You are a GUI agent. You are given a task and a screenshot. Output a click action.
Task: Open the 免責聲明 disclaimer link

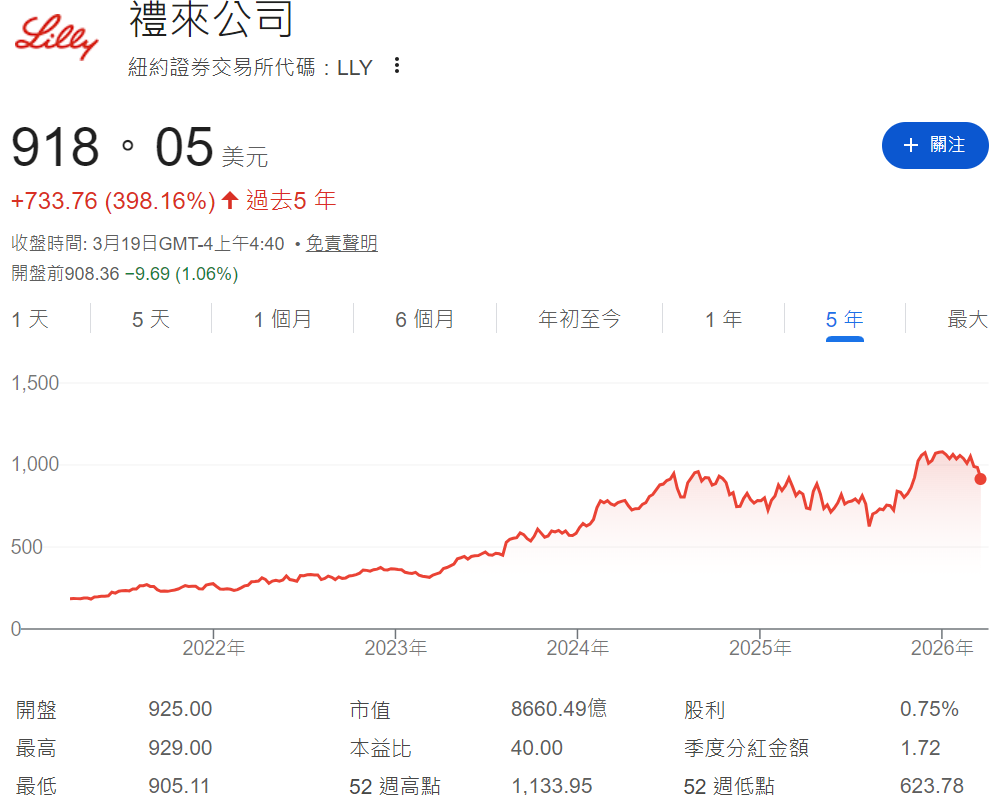(341, 242)
